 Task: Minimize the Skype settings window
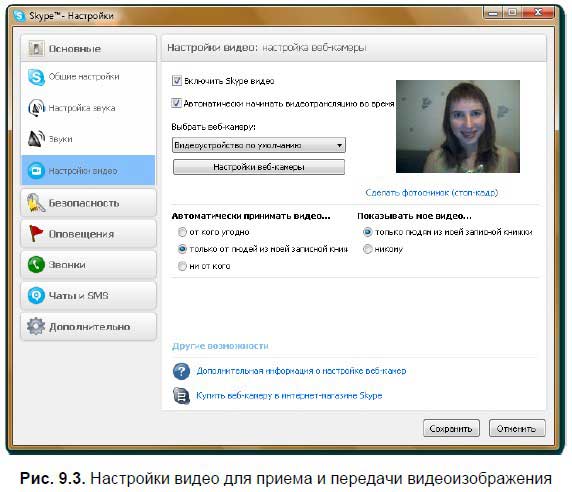(493, 13)
